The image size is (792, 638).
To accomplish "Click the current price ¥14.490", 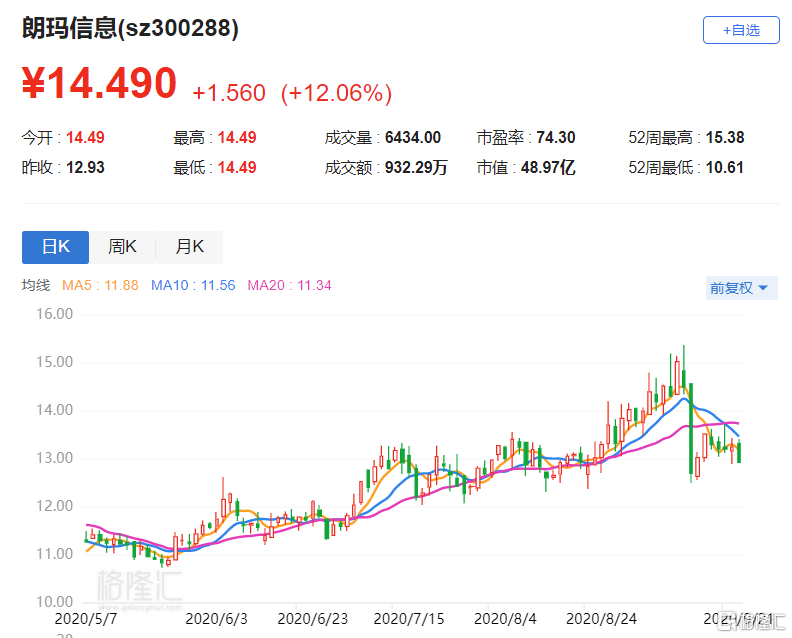I will pos(99,83).
